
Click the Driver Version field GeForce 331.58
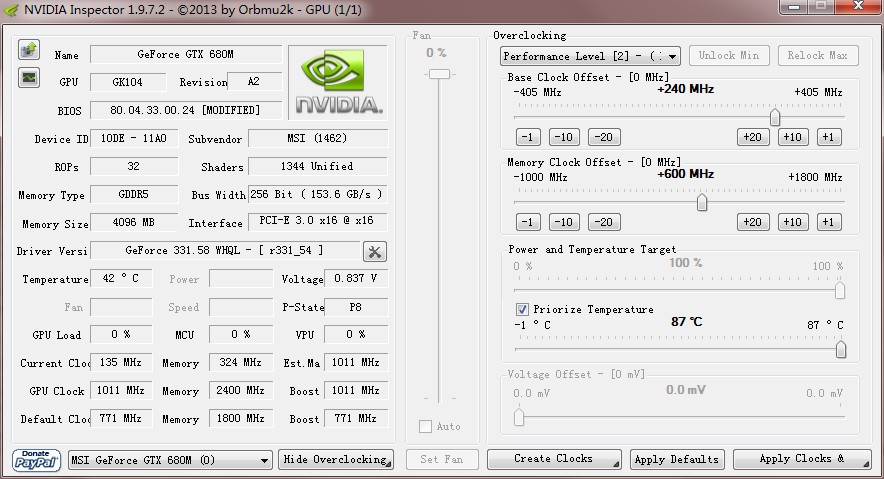[x=225, y=250]
